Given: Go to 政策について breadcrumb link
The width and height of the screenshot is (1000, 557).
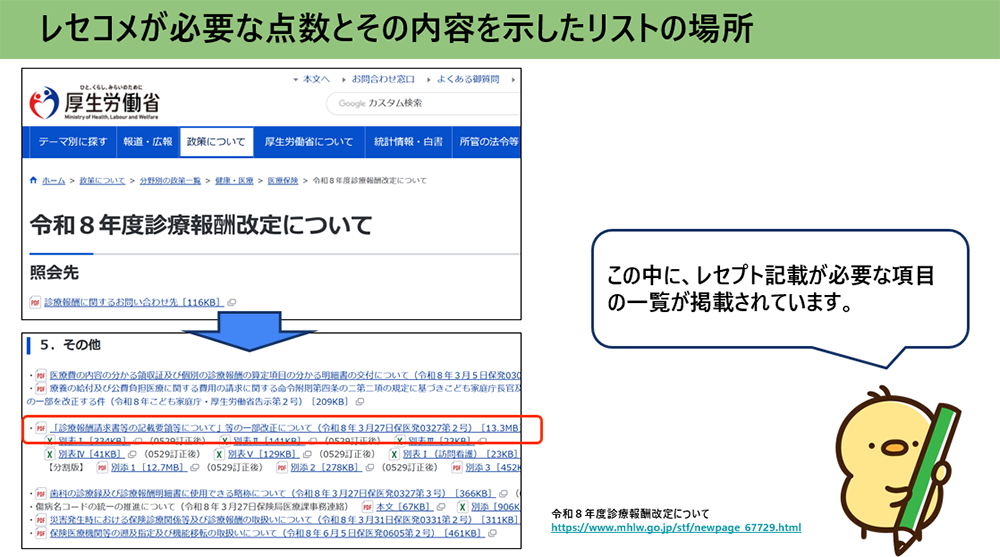Looking at the screenshot, I should pyautogui.click(x=102, y=181).
